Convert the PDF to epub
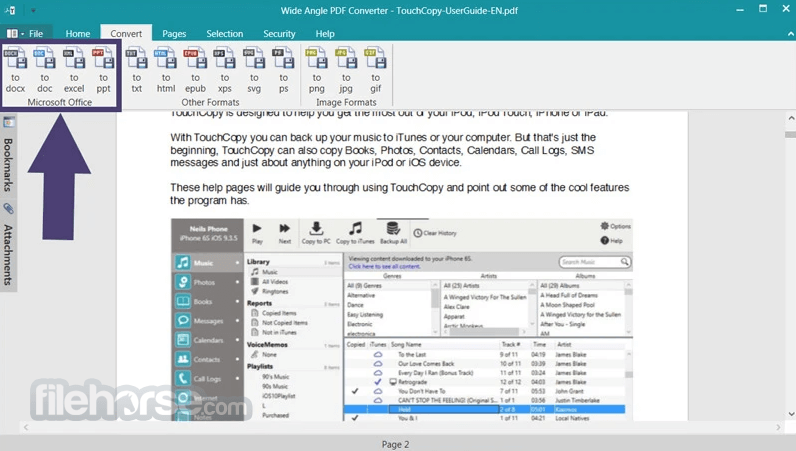796x451 pixels. tap(195, 70)
